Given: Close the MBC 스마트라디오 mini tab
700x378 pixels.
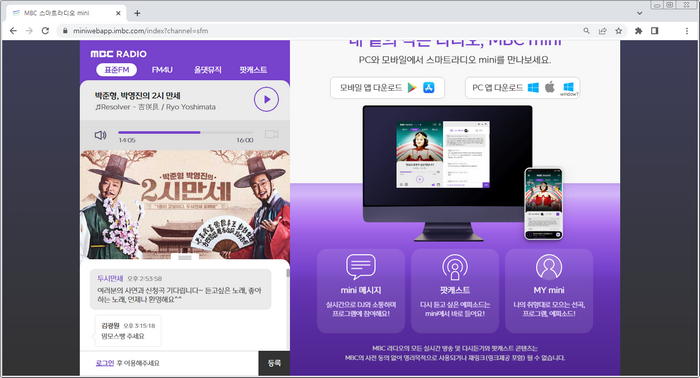Looking at the screenshot, I should click(118, 13).
